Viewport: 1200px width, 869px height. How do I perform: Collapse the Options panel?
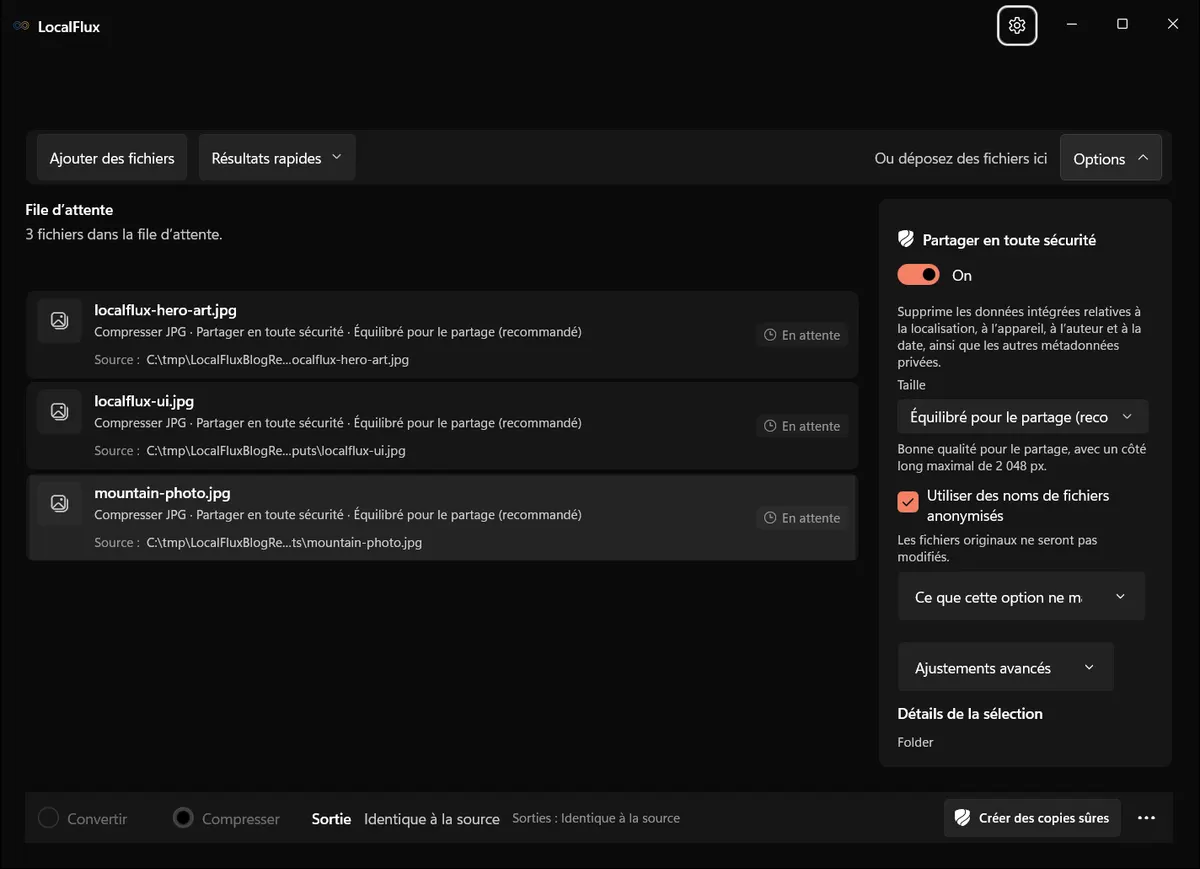coord(1111,158)
